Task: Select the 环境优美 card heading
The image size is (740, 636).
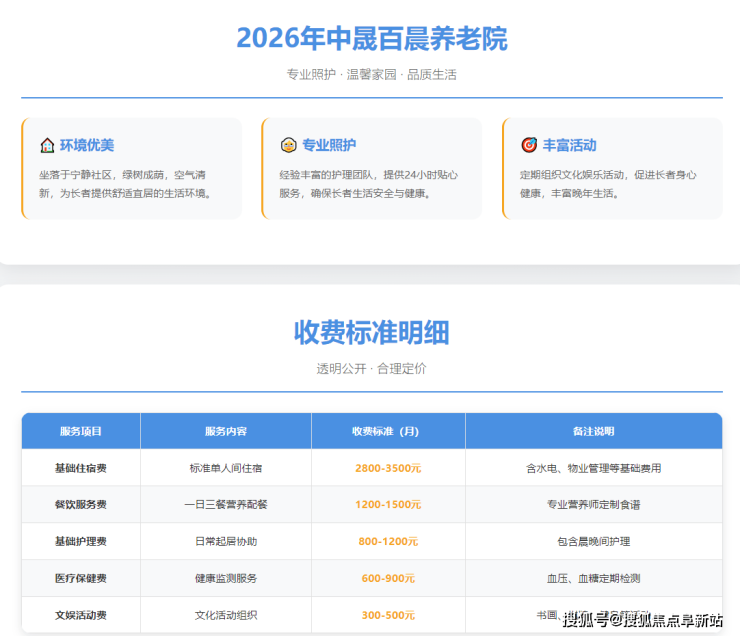Action: click(87, 145)
